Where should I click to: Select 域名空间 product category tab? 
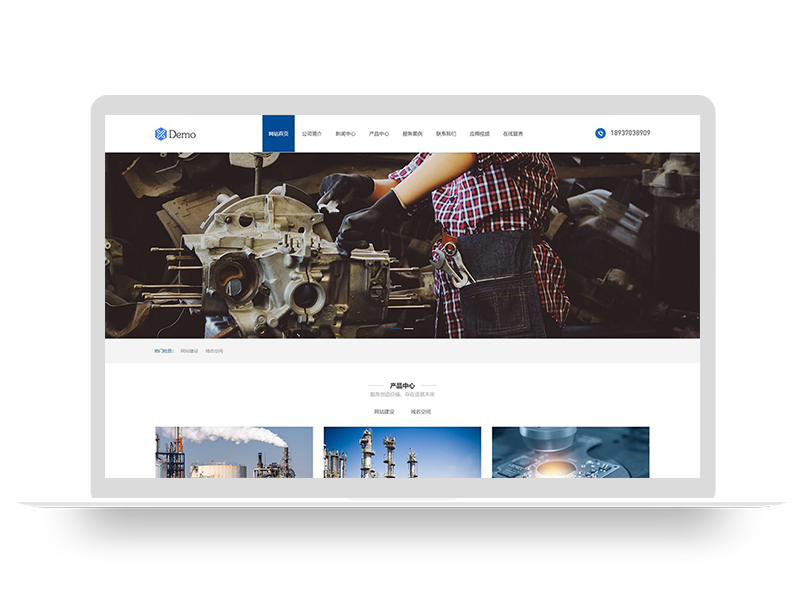tap(420, 411)
